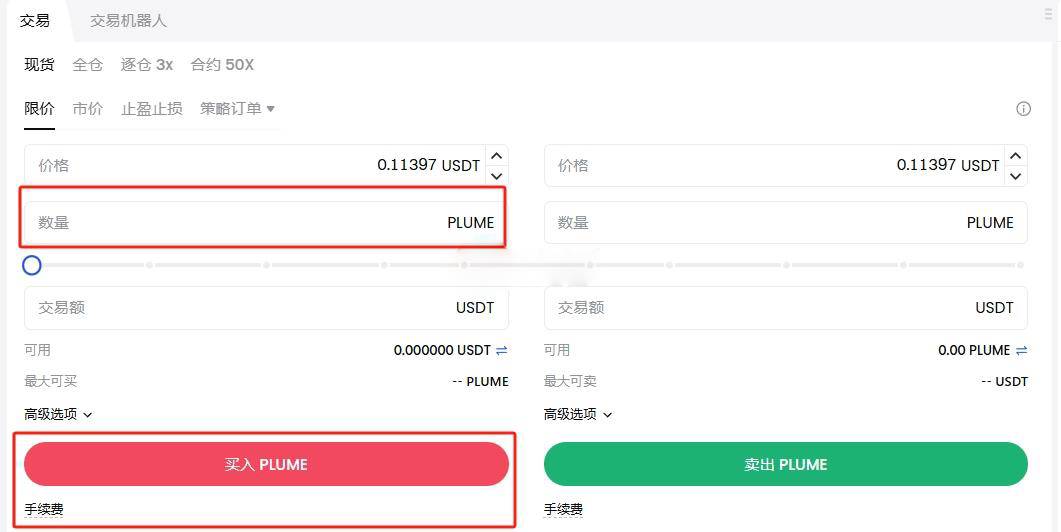Click the info icon beside order types
The height and width of the screenshot is (532, 1061).
click(x=1023, y=109)
